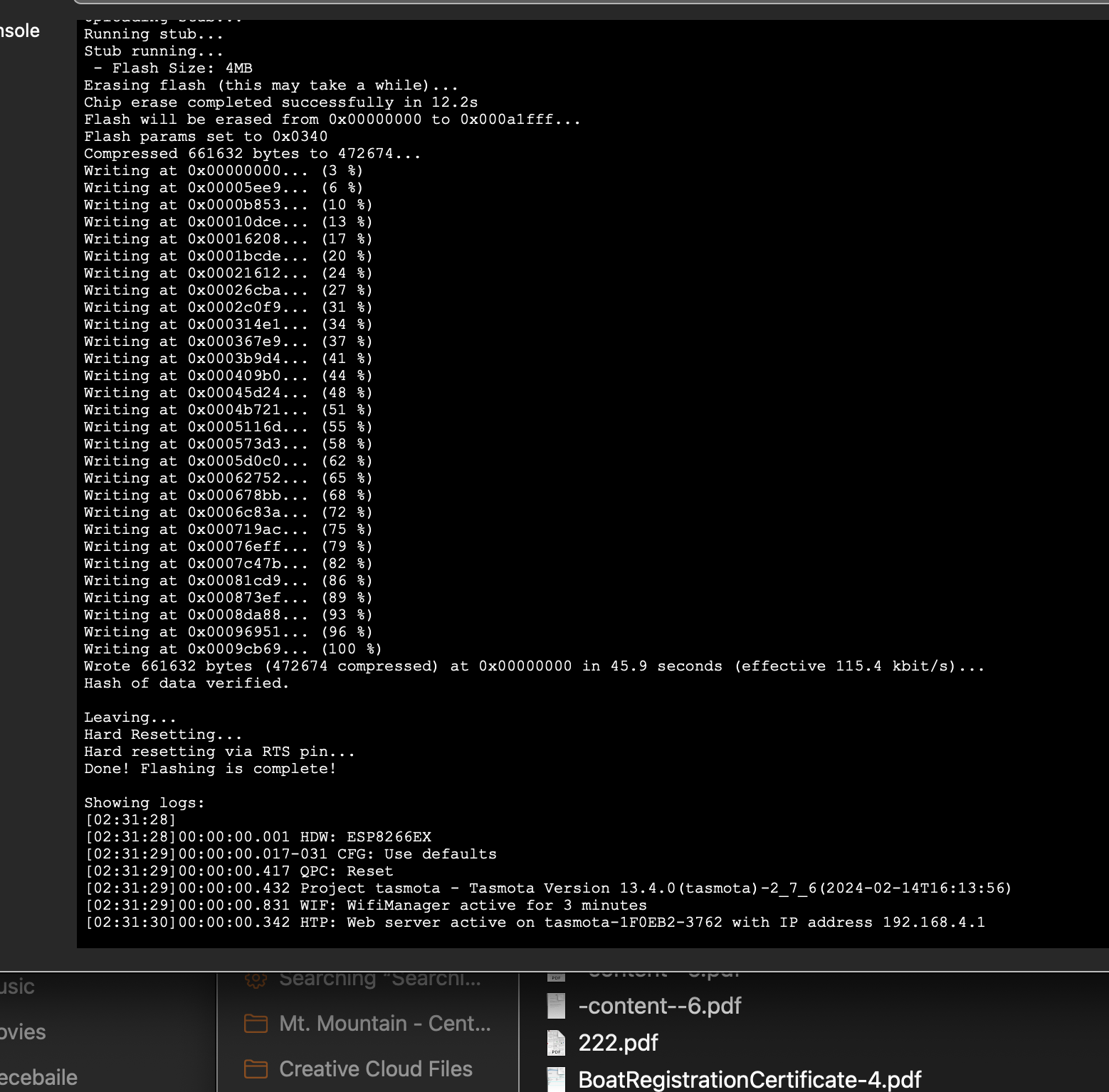1109x1092 pixels.
Task: Select the BoatRegistrationCertificate-4.pdf file name
Action: tap(749, 1080)
